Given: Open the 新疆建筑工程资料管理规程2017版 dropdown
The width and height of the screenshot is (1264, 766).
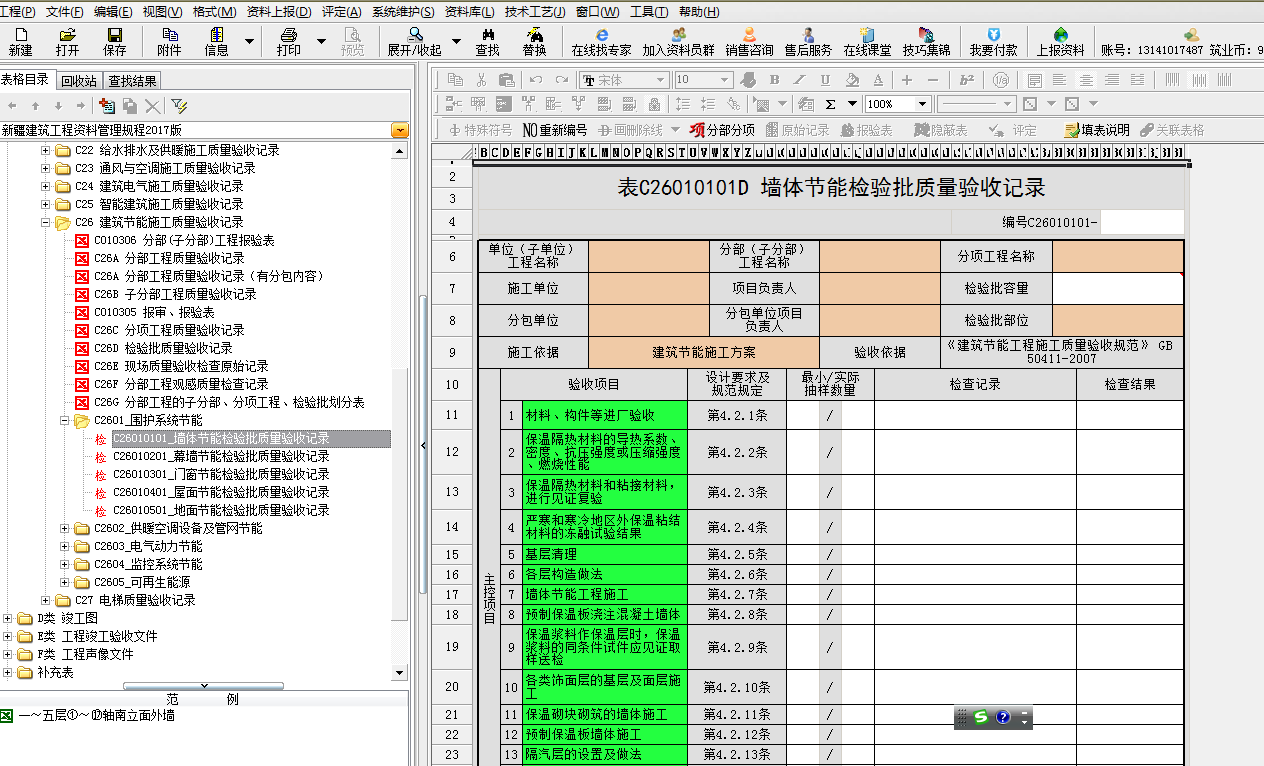Looking at the screenshot, I should click(399, 130).
